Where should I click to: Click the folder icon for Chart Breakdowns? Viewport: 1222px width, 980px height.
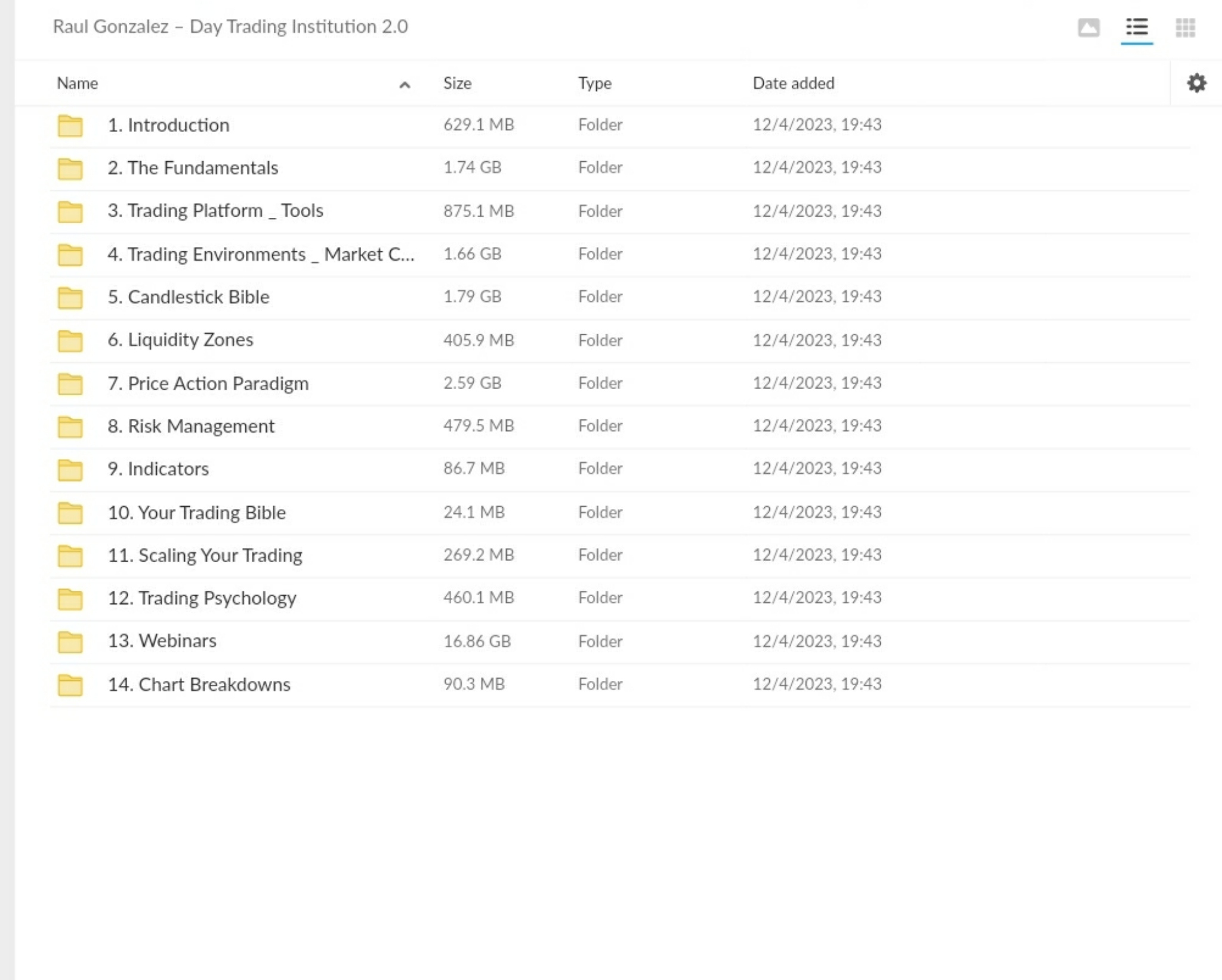point(70,685)
